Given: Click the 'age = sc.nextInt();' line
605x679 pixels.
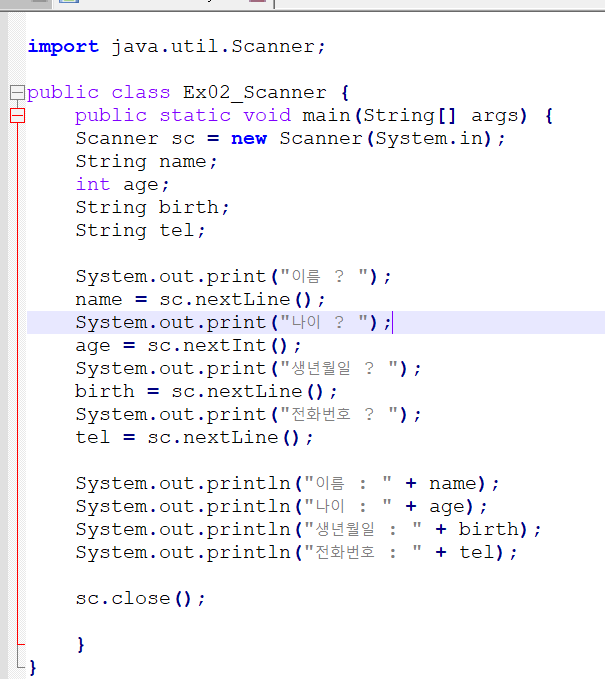Looking at the screenshot, I should coord(188,346).
